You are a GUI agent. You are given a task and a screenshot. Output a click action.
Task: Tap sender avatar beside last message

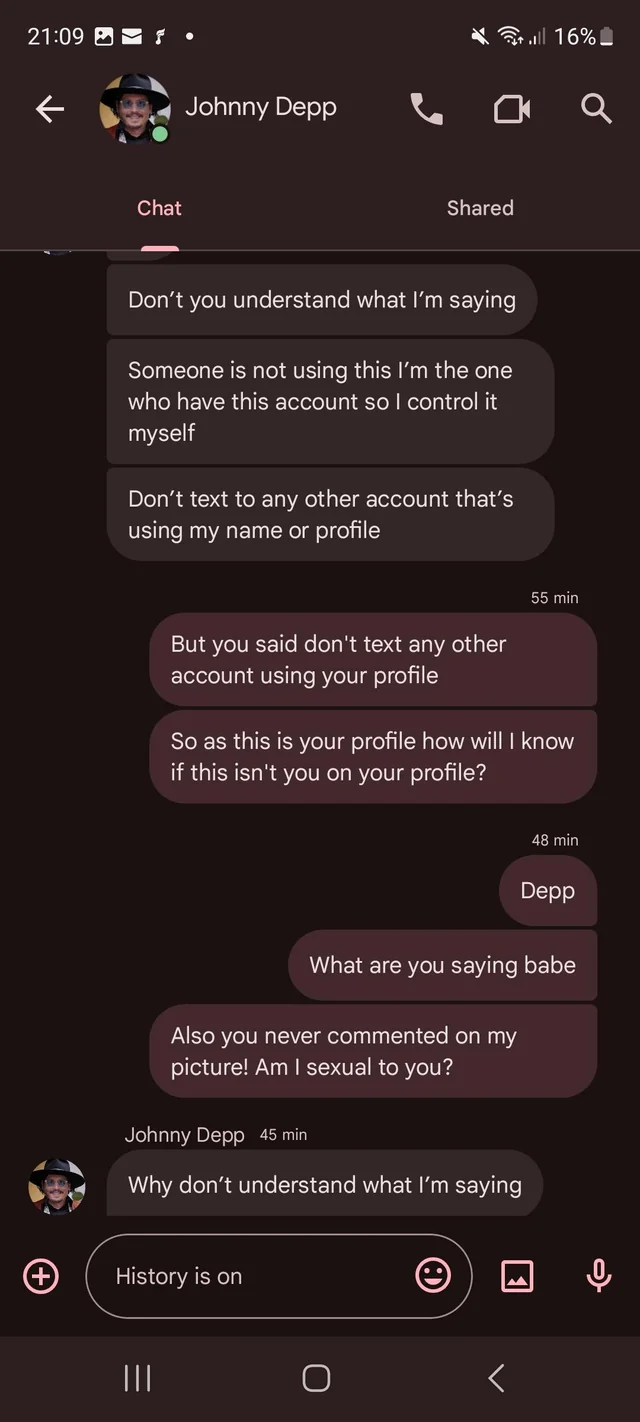[x=57, y=1186]
